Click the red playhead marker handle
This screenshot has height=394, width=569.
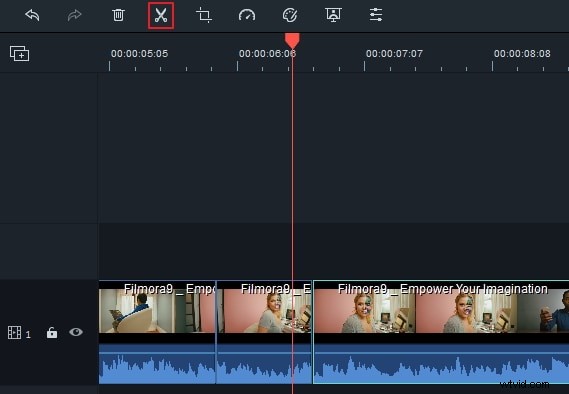click(x=292, y=41)
